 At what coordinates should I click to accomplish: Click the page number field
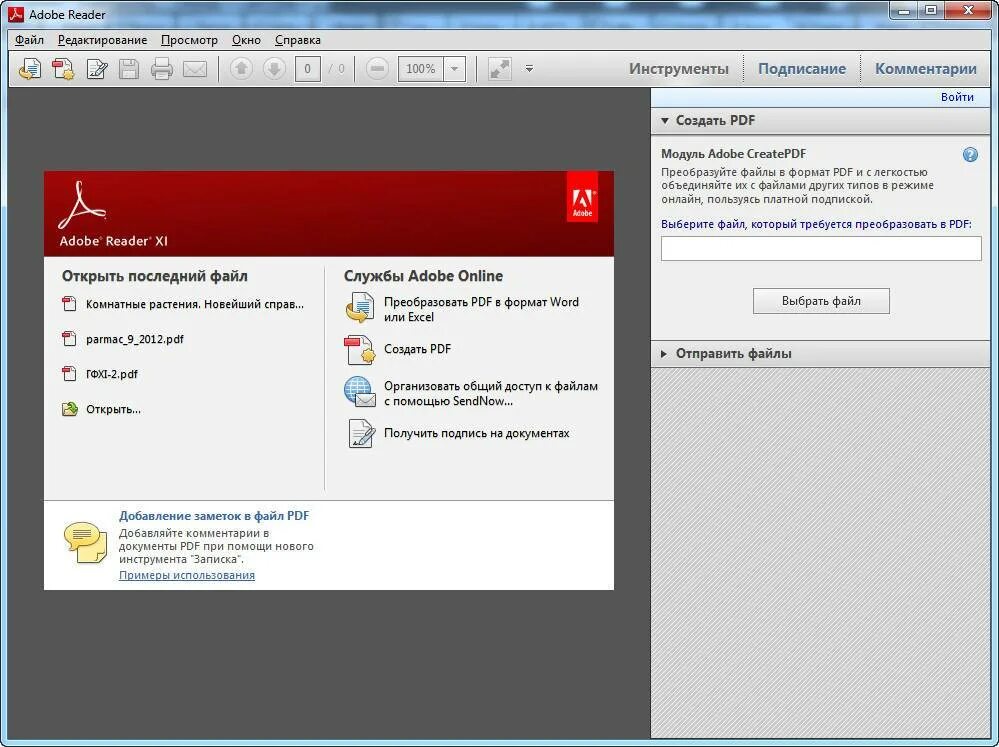point(308,69)
